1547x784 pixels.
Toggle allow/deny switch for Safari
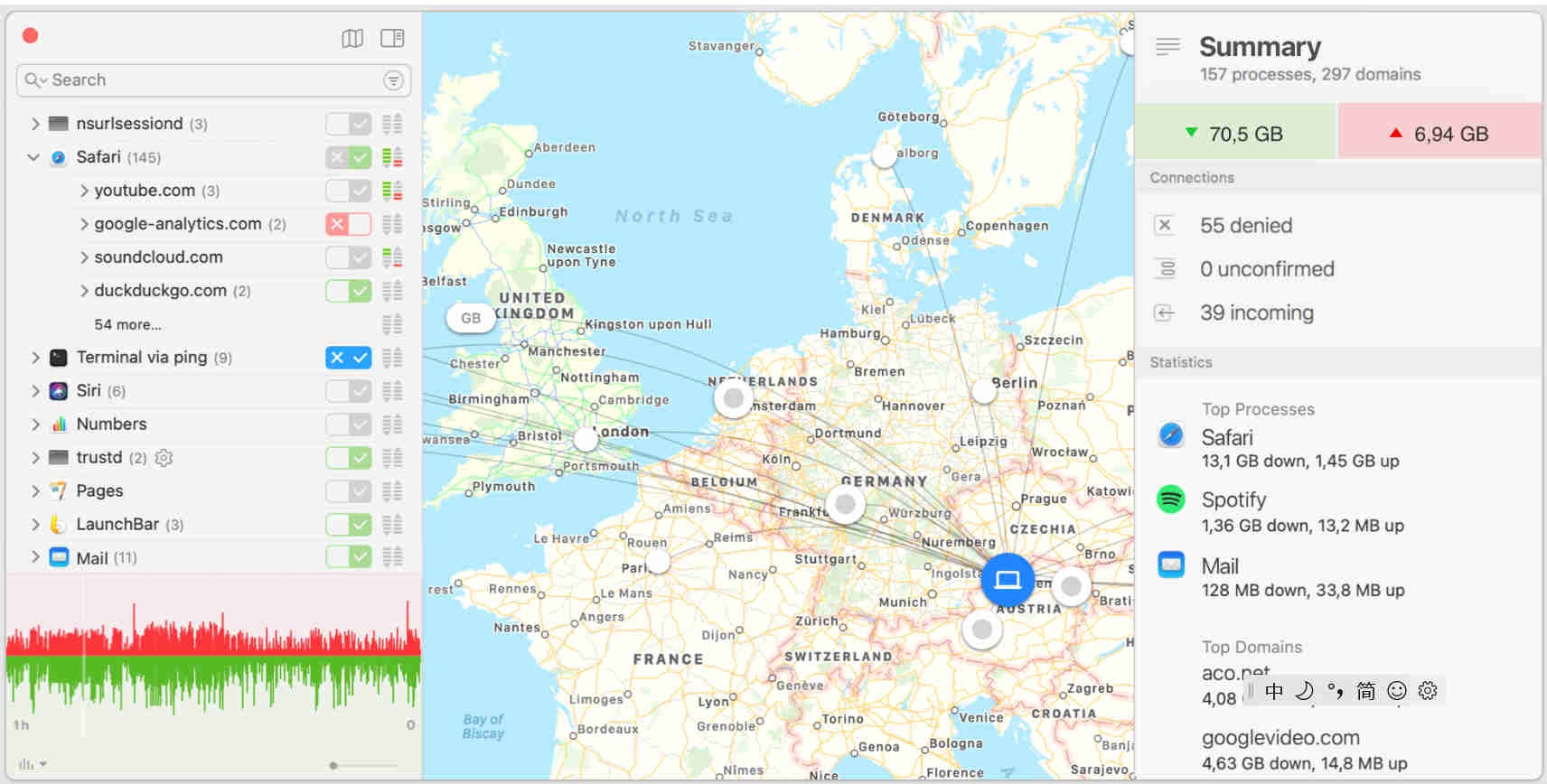point(349,157)
